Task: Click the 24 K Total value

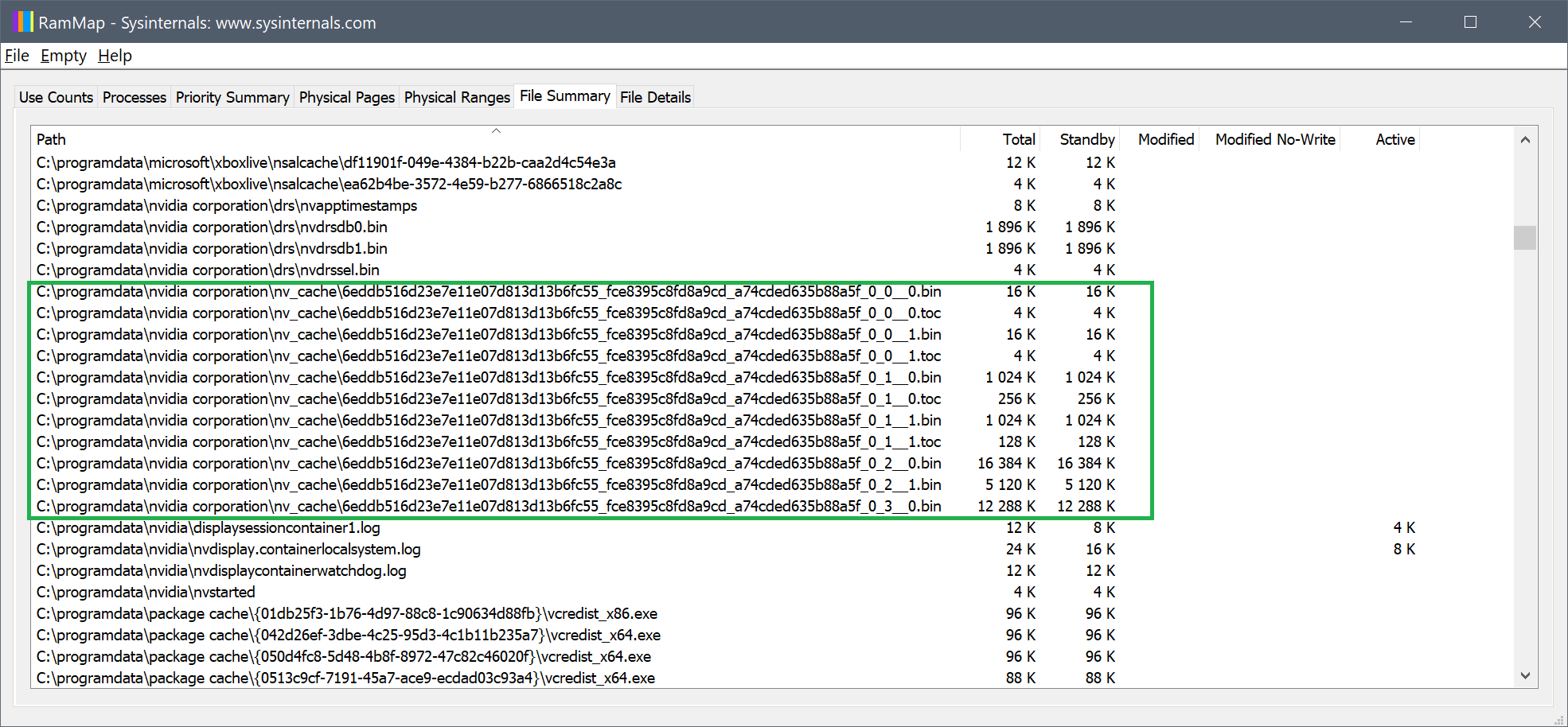Action: [x=1020, y=549]
